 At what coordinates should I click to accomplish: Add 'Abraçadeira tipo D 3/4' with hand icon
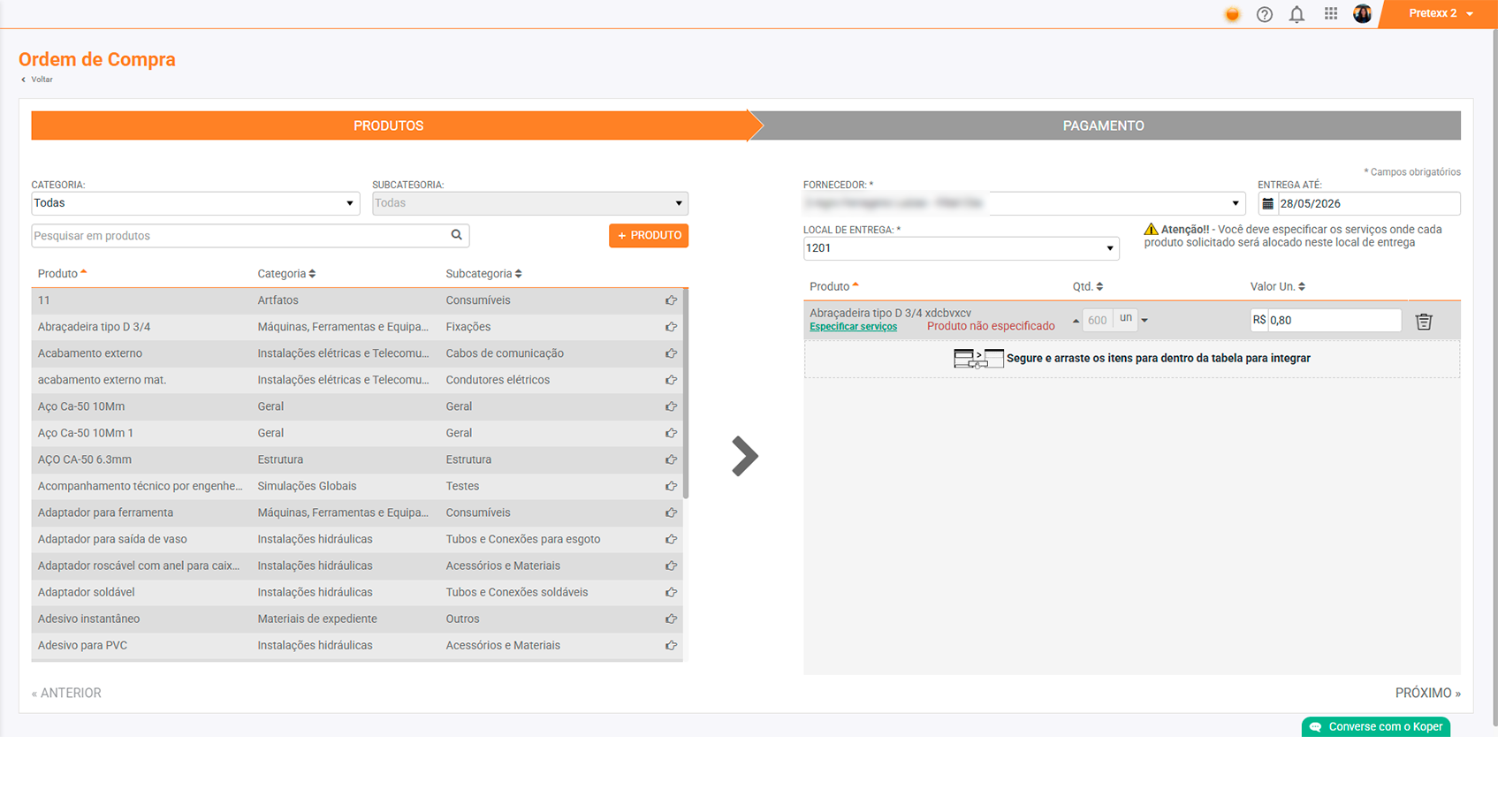[672, 327]
